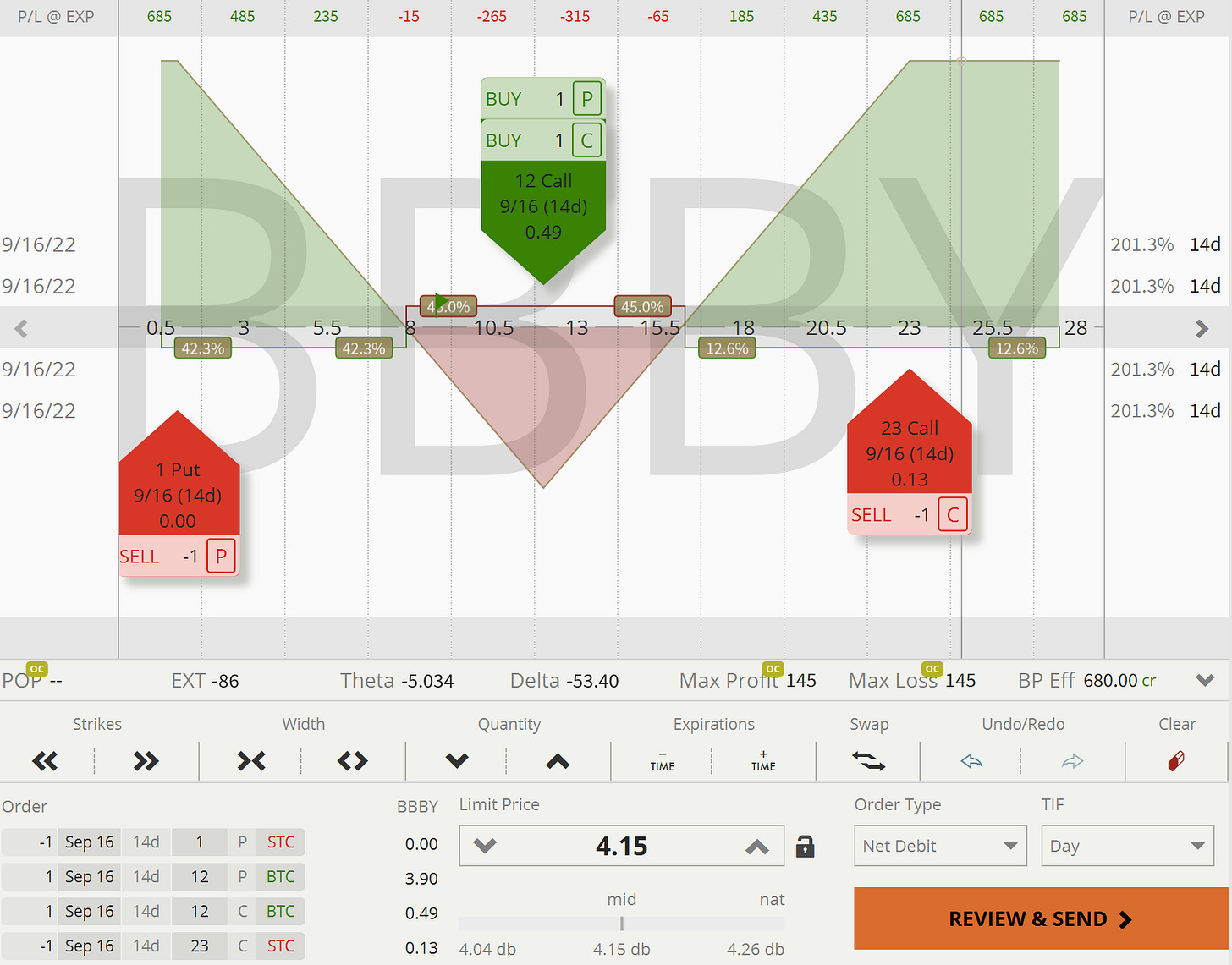The image size is (1232, 965).
Task: Swap the order sides icon
Action: pyautogui.click(x=868, y=761)
